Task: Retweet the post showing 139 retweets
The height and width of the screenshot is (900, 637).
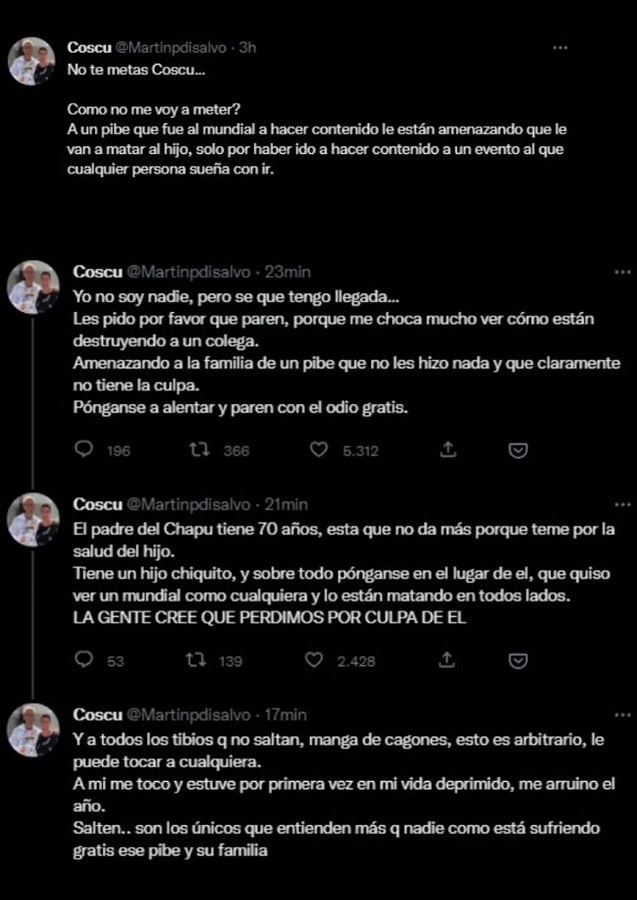Action: point(196,661)
